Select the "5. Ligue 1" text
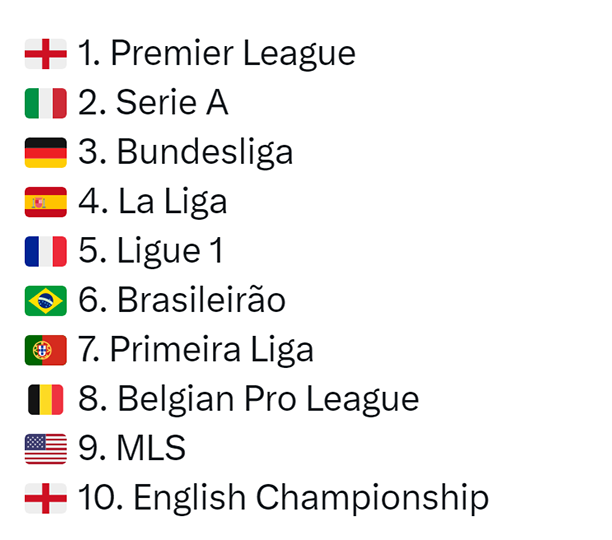612x540 pixels. [x=150, y=251]
